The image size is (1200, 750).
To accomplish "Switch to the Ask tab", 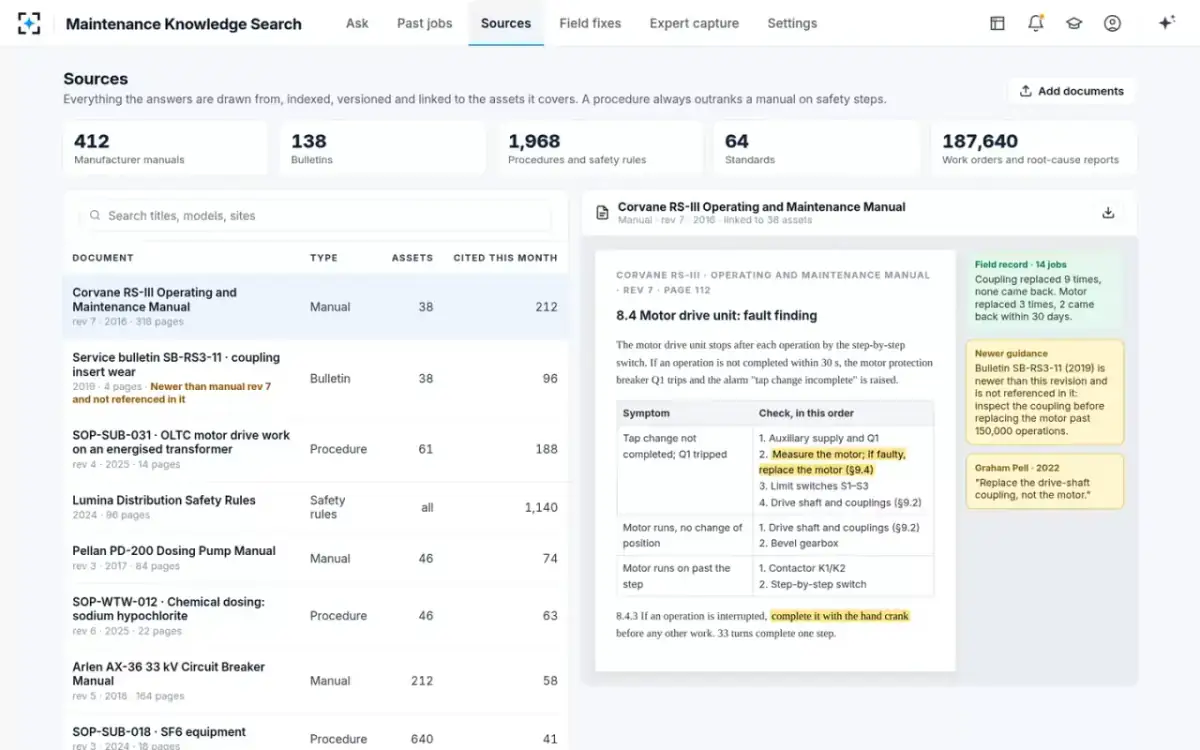I will [357, 23].
